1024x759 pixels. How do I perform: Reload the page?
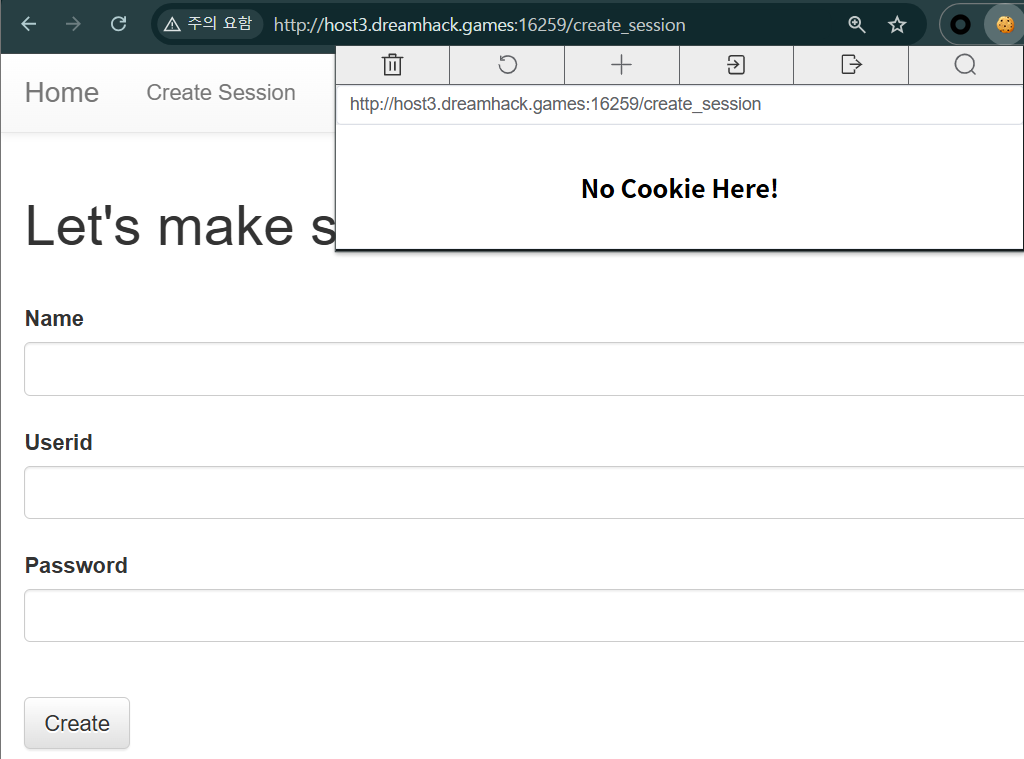point(118,25)
